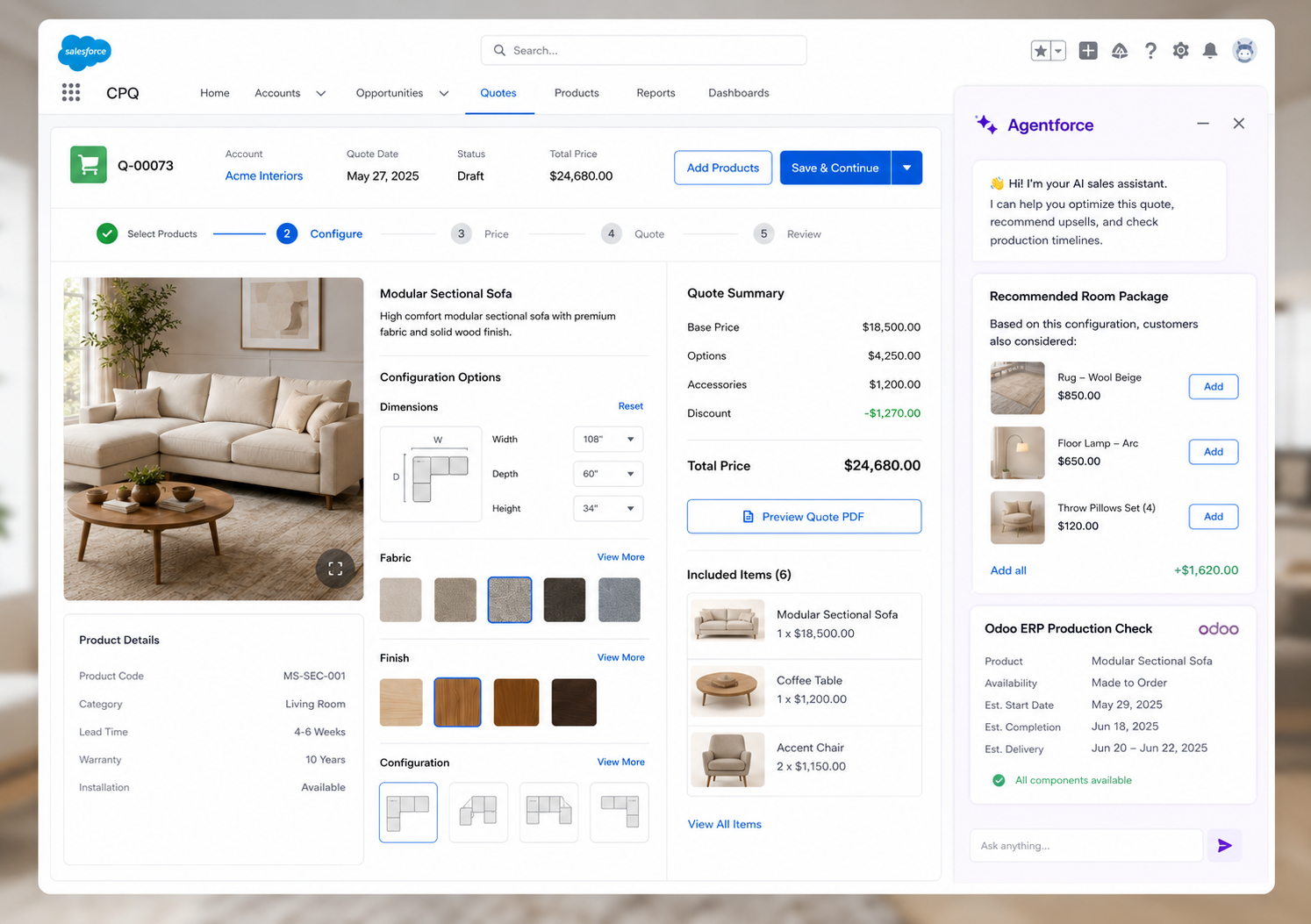Choose the fourth right-facing configuration layout
1311x924 pixels.
(620, 813)
